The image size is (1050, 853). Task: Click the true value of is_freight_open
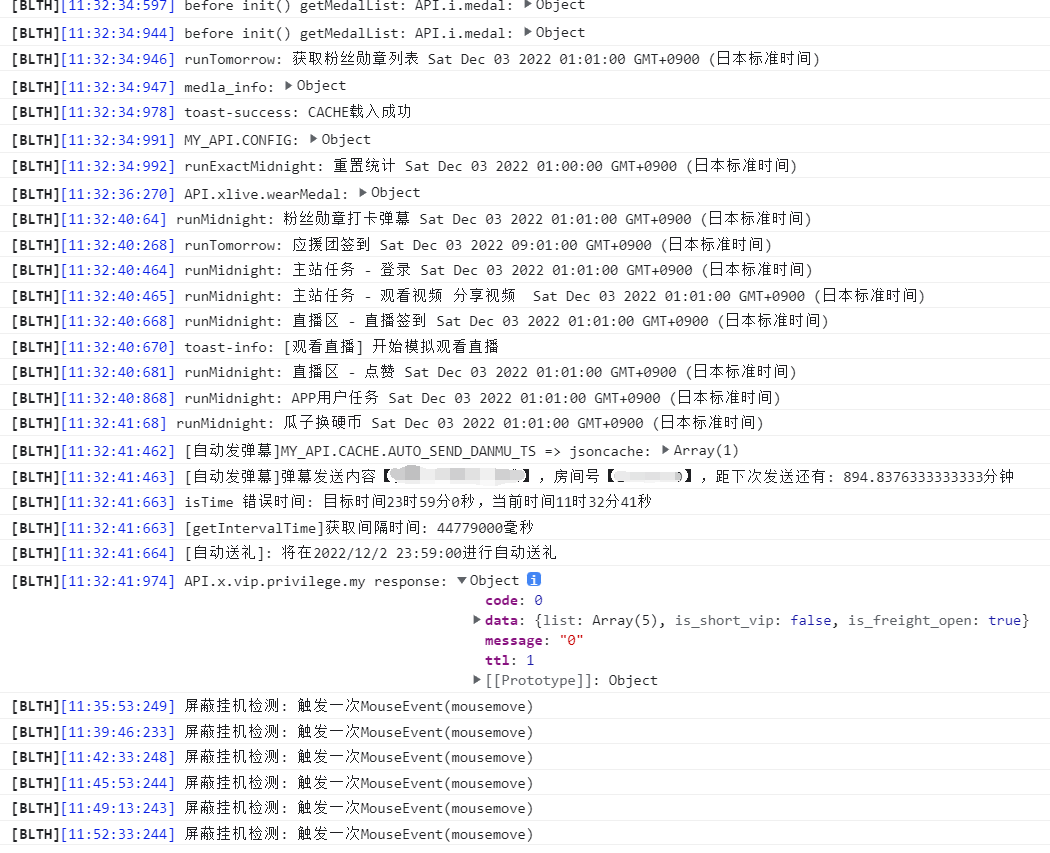click(x=1002, y=620)
